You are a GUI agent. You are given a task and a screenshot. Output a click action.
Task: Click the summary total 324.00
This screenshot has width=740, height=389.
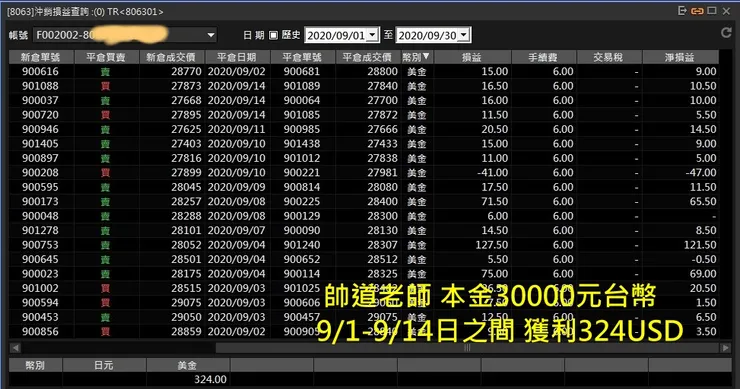pos(210,379)
